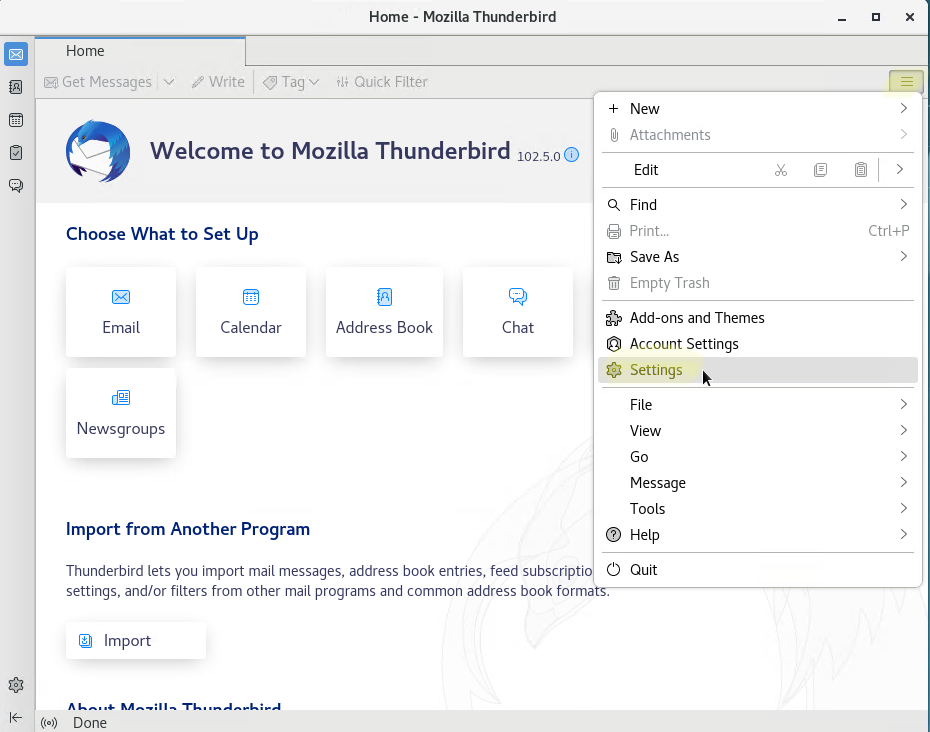
Task: Click the Copy icon in Edit row
Action: point(820,170)
